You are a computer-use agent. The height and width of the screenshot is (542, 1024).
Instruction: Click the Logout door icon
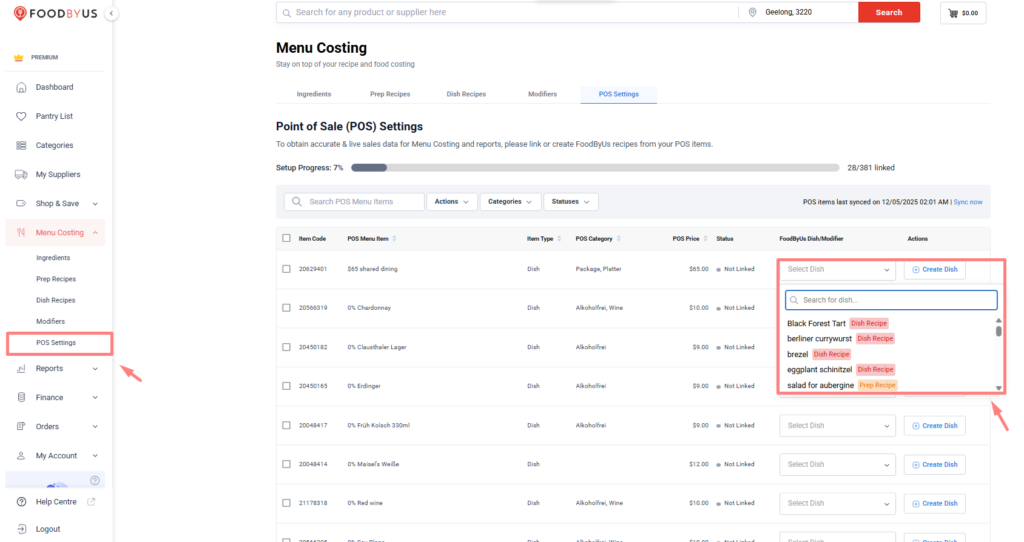pos(21,529)
